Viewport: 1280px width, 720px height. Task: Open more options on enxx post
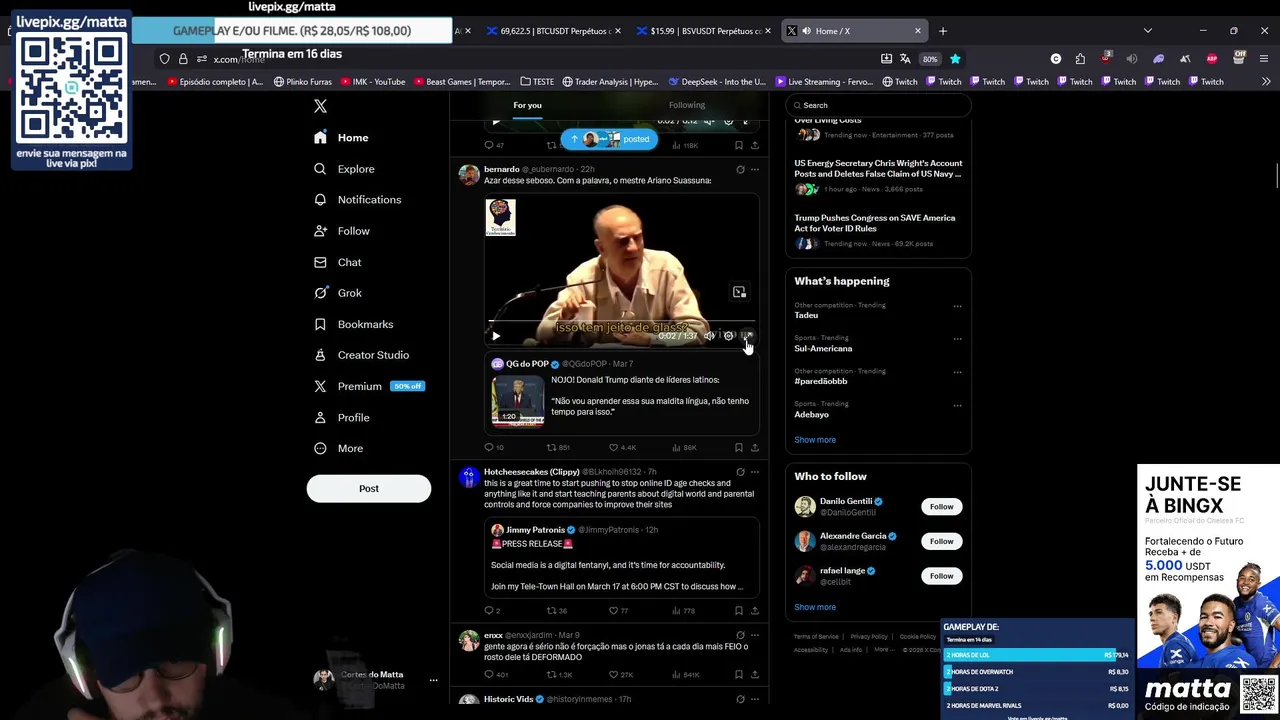pos(755,635)
